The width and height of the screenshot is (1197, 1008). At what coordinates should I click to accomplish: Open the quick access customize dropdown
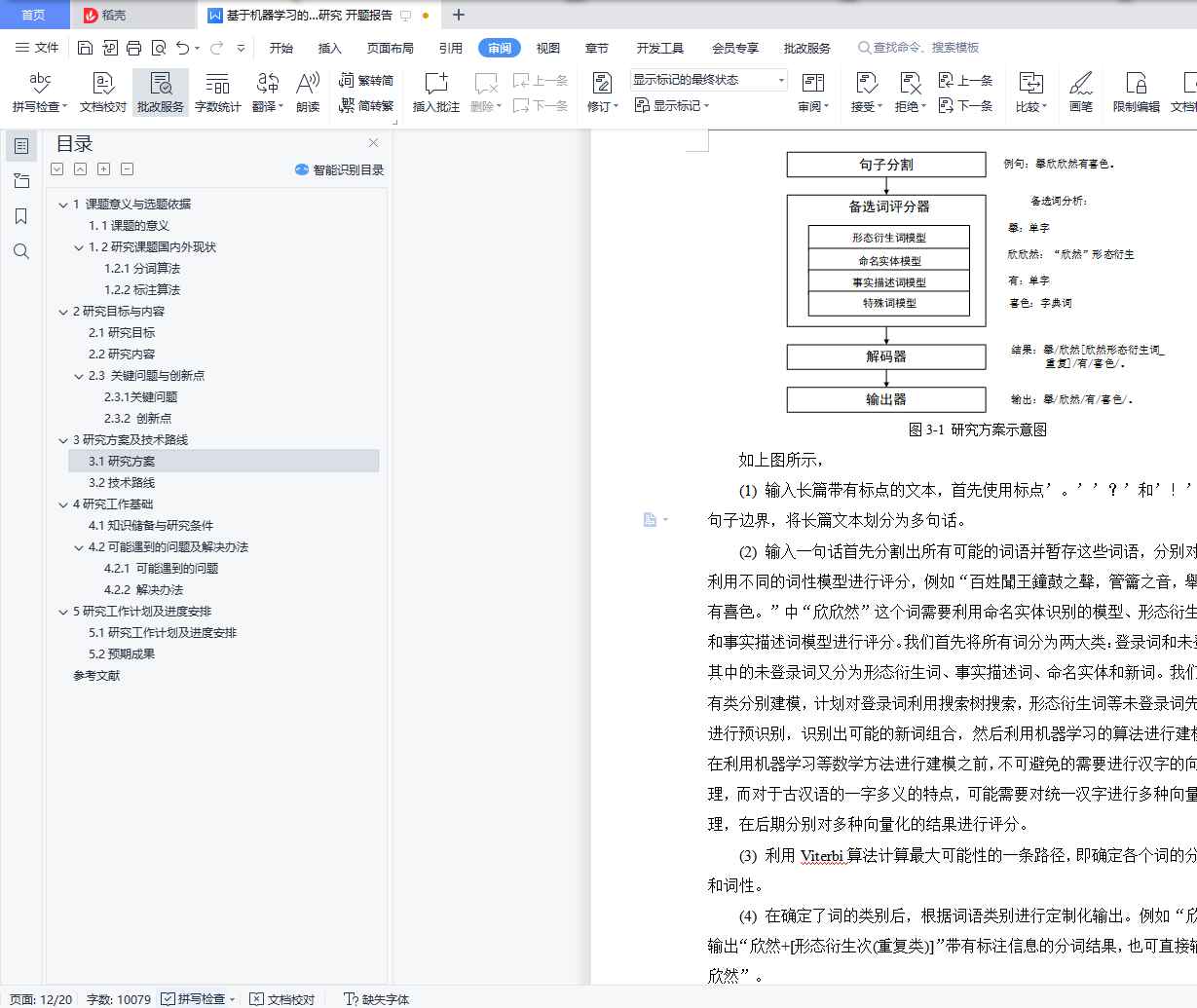coord(241,48)
